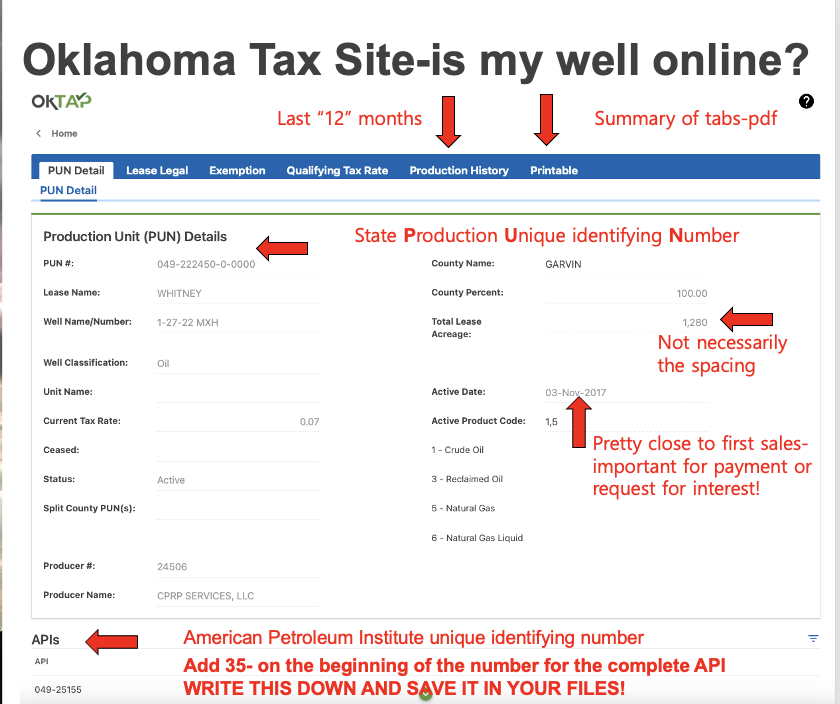Click the County Name field showing GARVIN

[563, 264]
